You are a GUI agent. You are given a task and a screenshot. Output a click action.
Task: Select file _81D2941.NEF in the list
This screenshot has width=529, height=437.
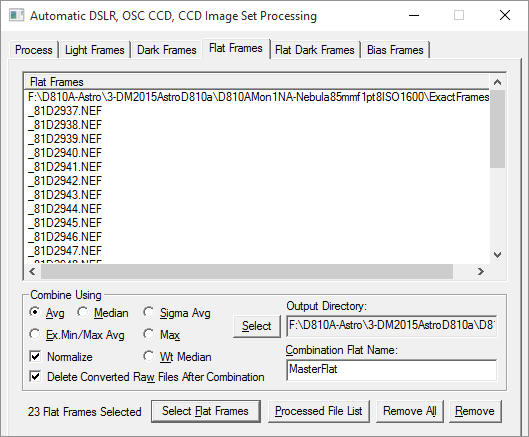click(x=65, y=167)
